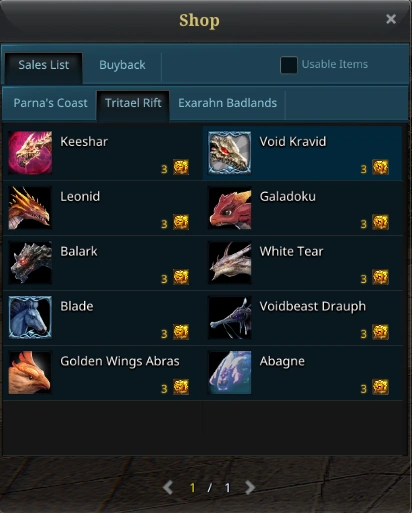412x513 pixels.
Task: Select the Sales List tab
Action: click(x=44, y=65)
